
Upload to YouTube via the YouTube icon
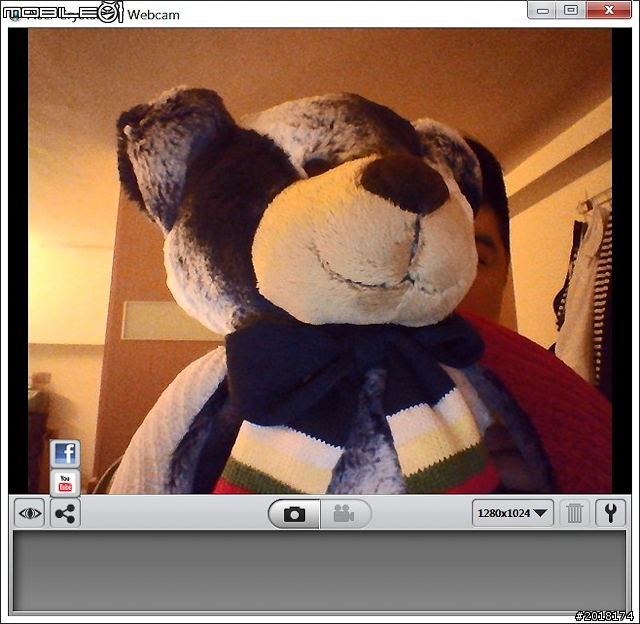click(65, 483)
